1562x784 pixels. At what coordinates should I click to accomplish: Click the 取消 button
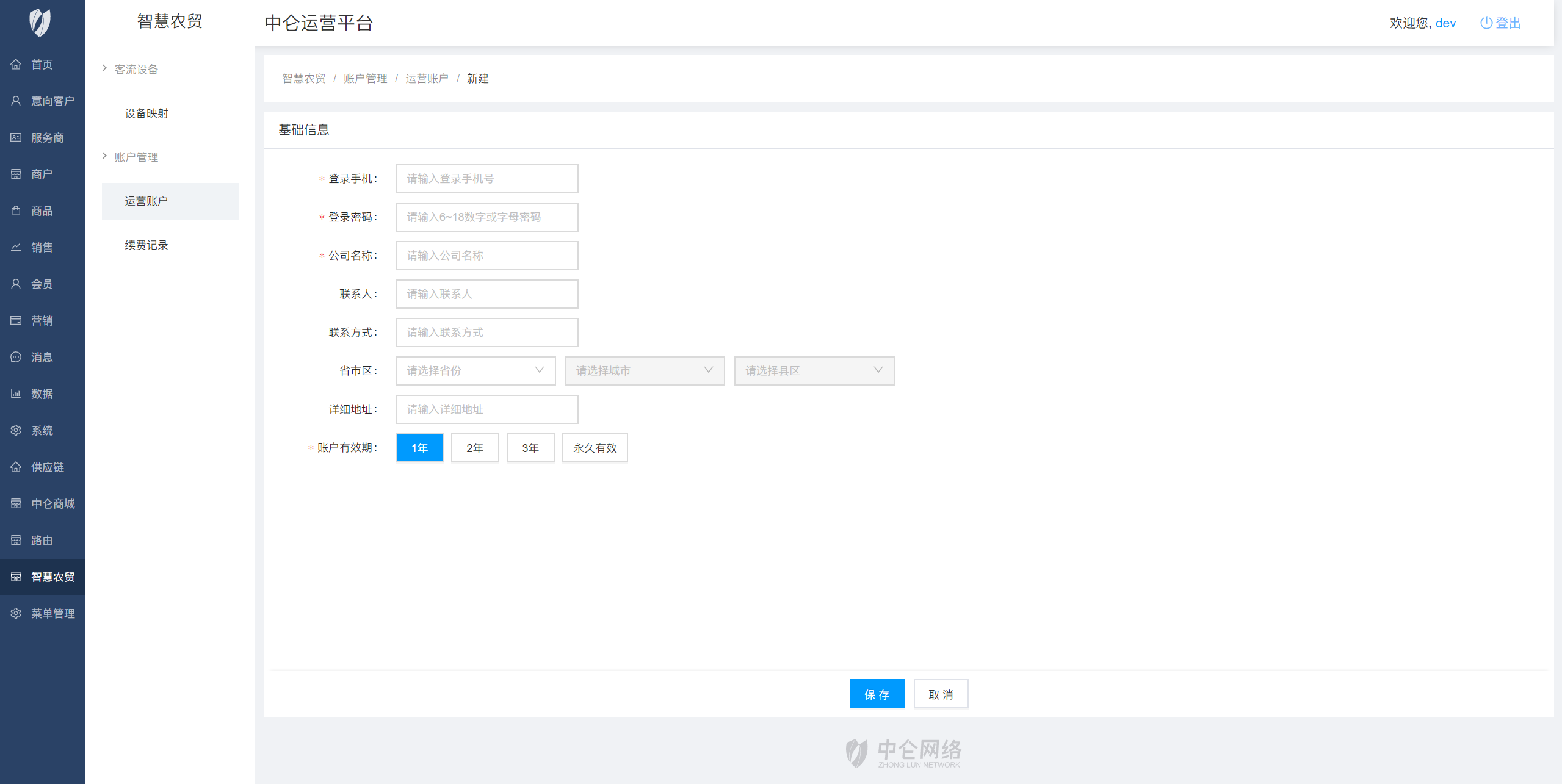click(940, 694)
